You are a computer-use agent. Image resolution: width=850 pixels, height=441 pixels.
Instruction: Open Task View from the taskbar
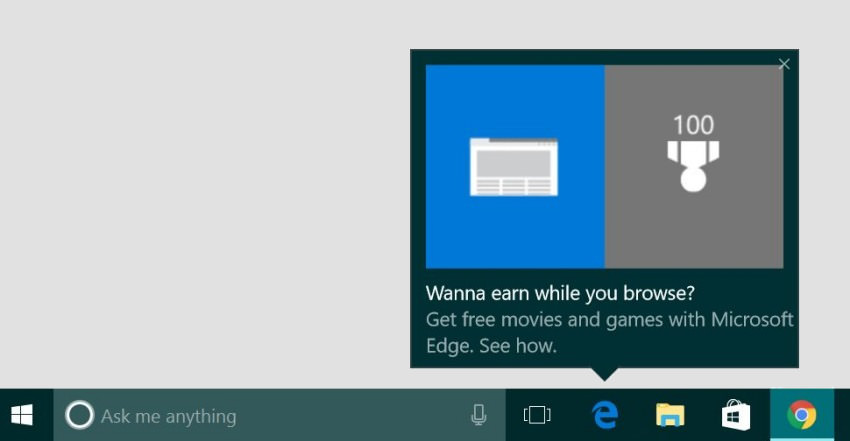click(x=538, y=415)
